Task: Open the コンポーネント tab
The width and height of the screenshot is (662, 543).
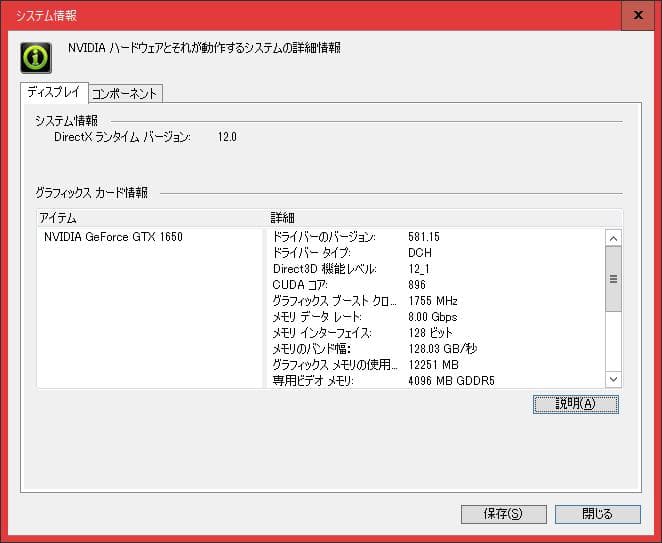Action: click(125, 94)
